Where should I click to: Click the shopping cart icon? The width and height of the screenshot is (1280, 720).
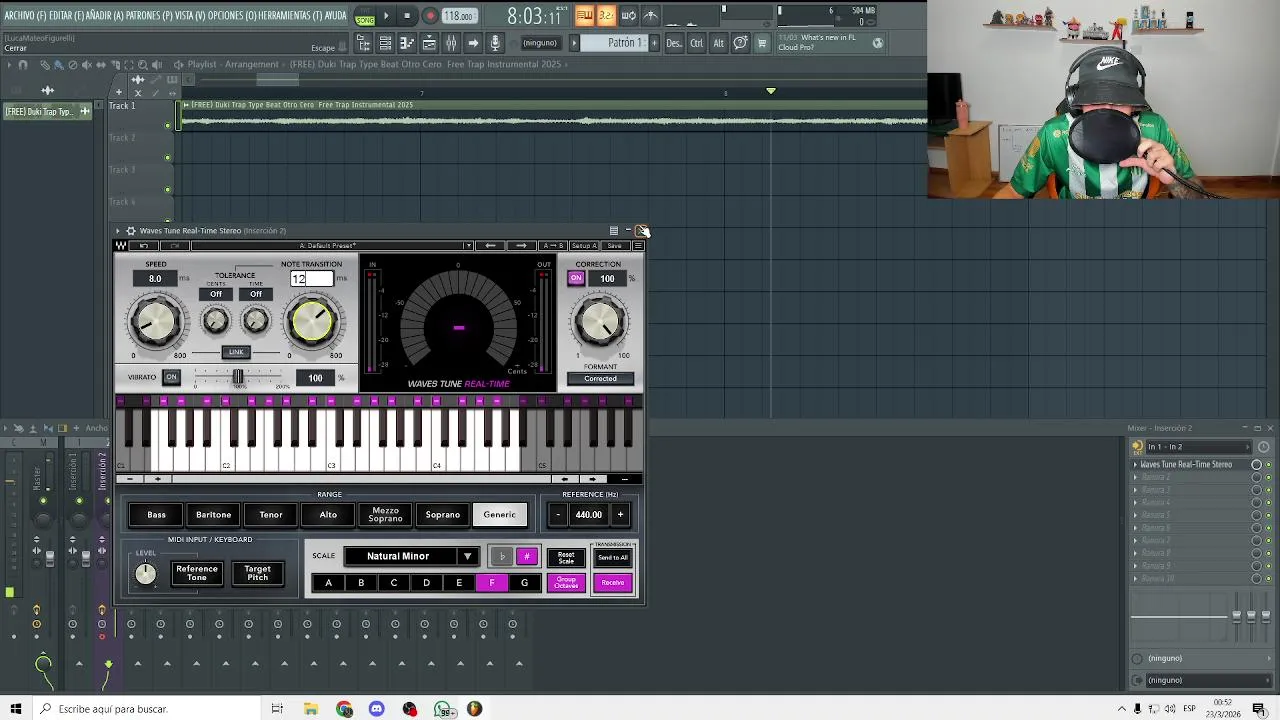click(762, 43)
